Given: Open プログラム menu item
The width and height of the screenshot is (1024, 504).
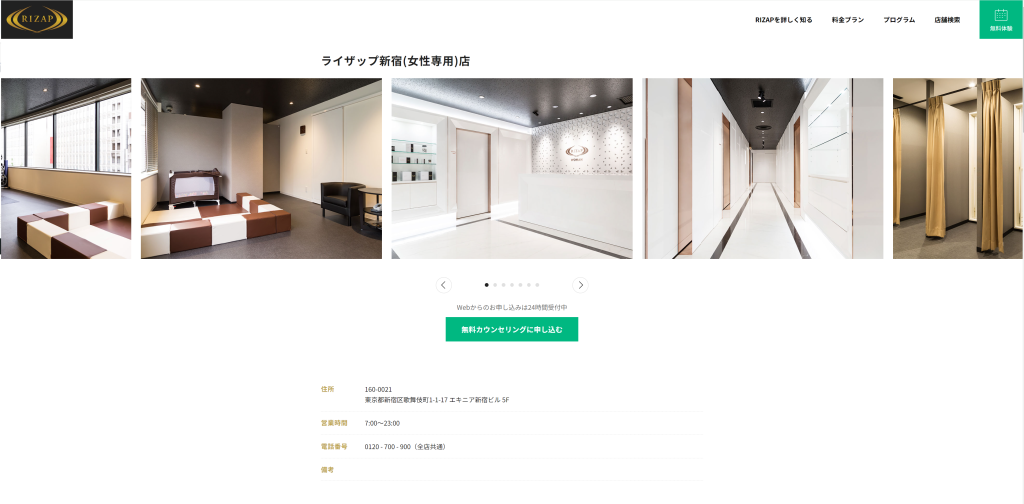Looking at the screenshot, I should click(x=899, y=20).
